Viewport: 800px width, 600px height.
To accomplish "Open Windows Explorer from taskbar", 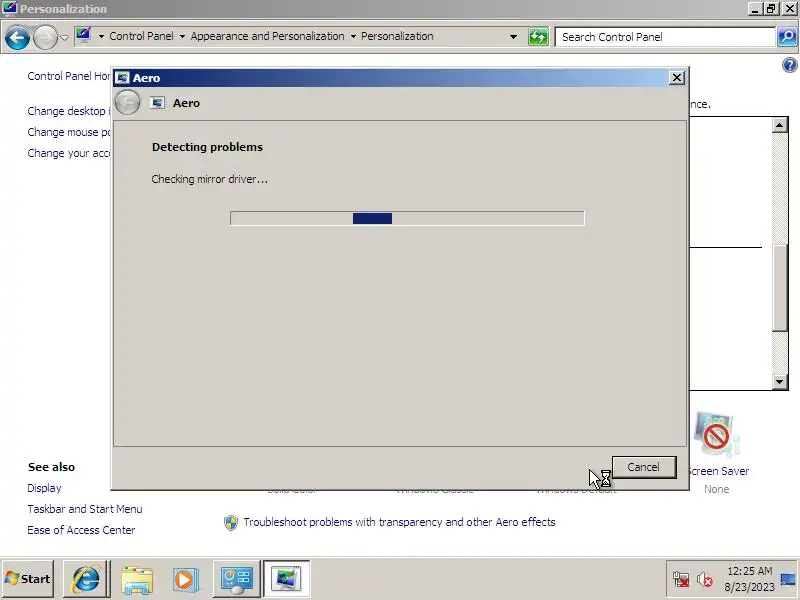I will (137, 580).
